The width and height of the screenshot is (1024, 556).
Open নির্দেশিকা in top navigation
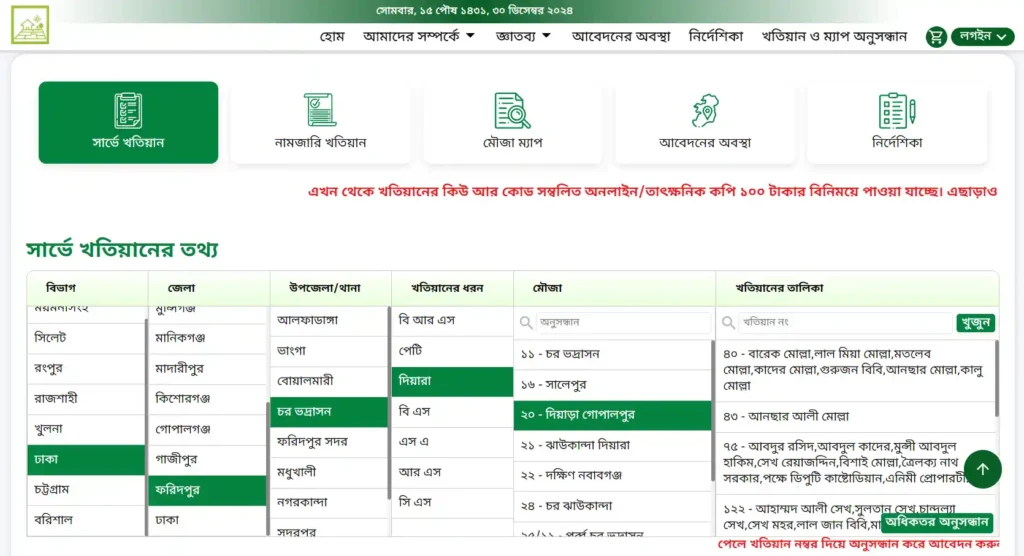pyautogui.click(x=716, y=37)
